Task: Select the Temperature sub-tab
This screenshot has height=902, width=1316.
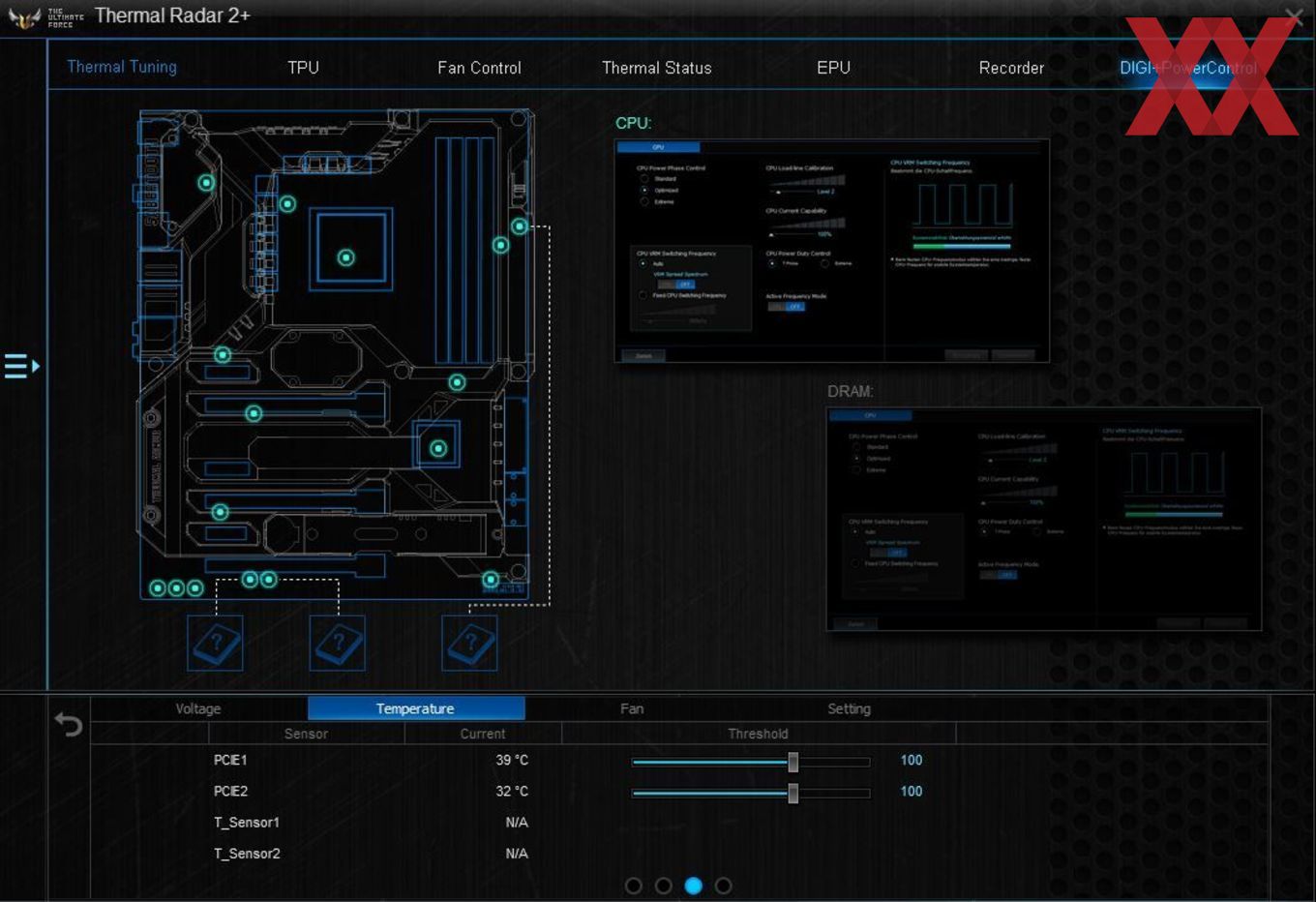Action: coord(415,708)
